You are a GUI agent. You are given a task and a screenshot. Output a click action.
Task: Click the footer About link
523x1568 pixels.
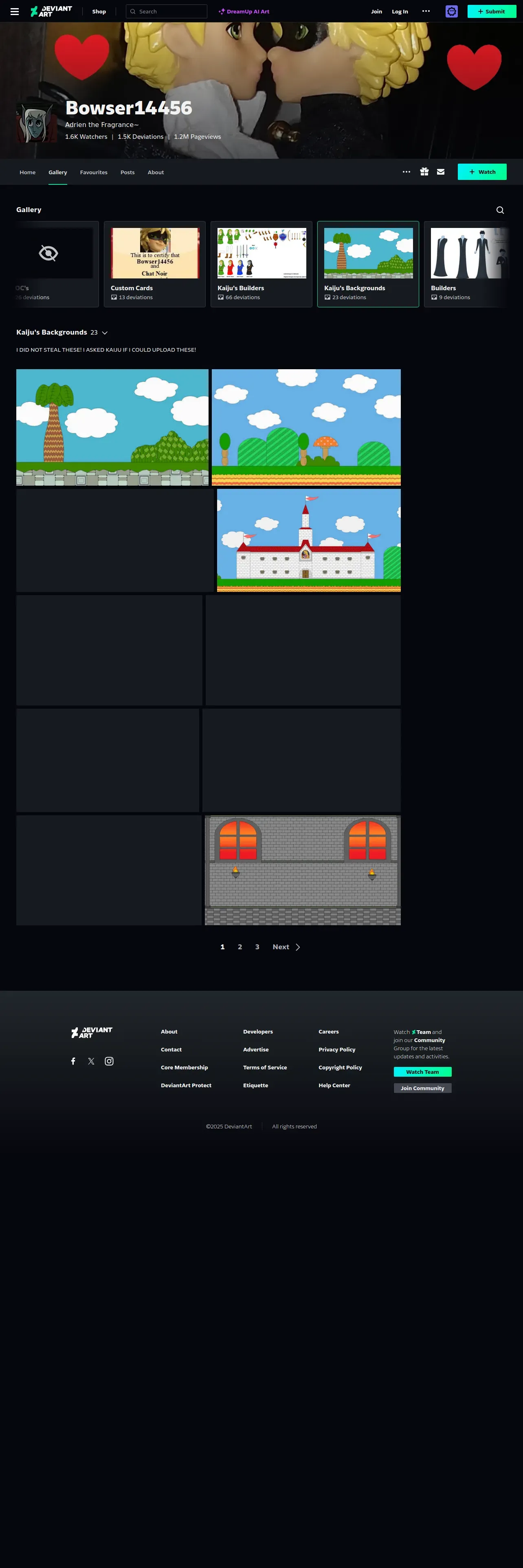169,1032
